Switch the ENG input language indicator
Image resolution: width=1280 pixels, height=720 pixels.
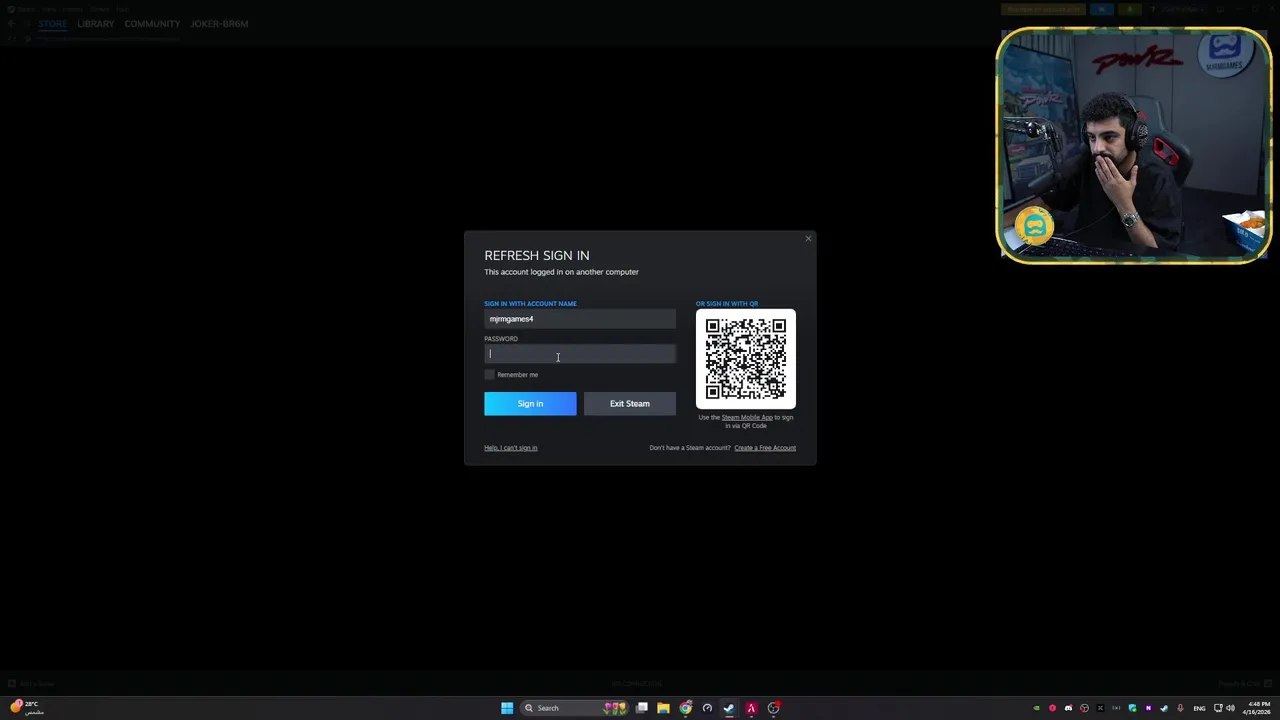point(1199,708)
